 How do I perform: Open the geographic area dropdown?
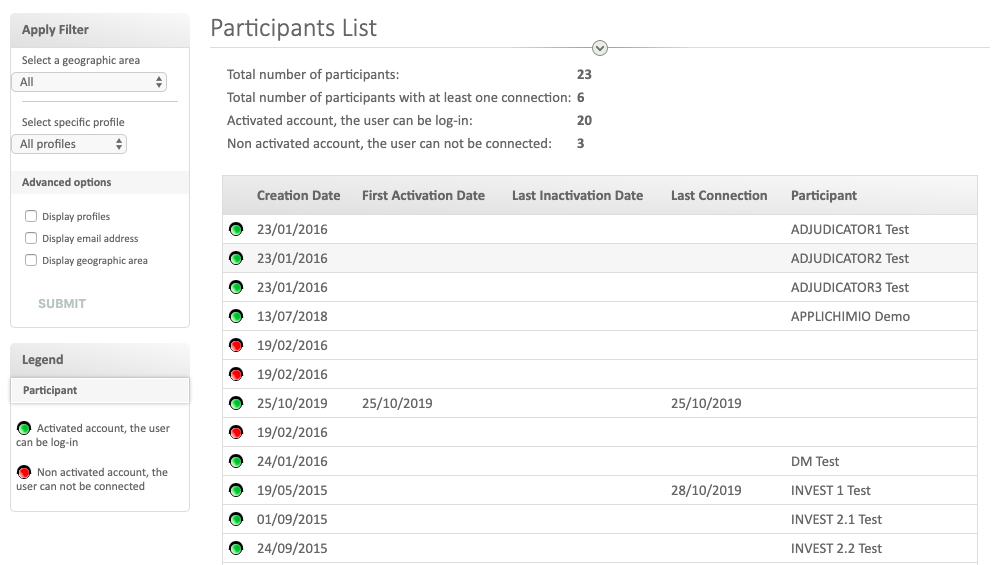tap(89, 82)
